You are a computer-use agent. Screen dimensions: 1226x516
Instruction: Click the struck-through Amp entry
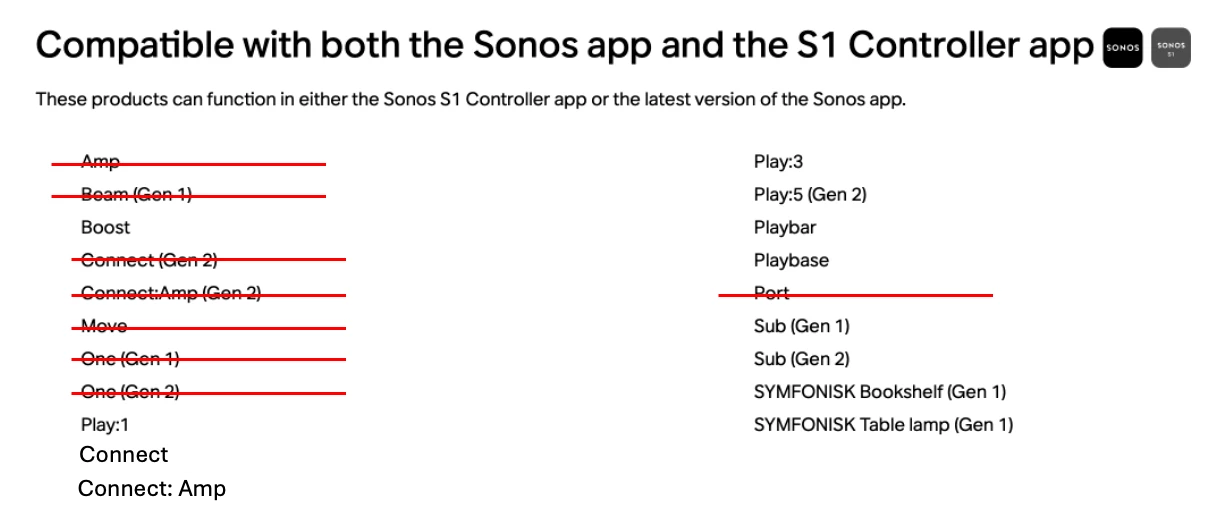click(x=100, y=162)
